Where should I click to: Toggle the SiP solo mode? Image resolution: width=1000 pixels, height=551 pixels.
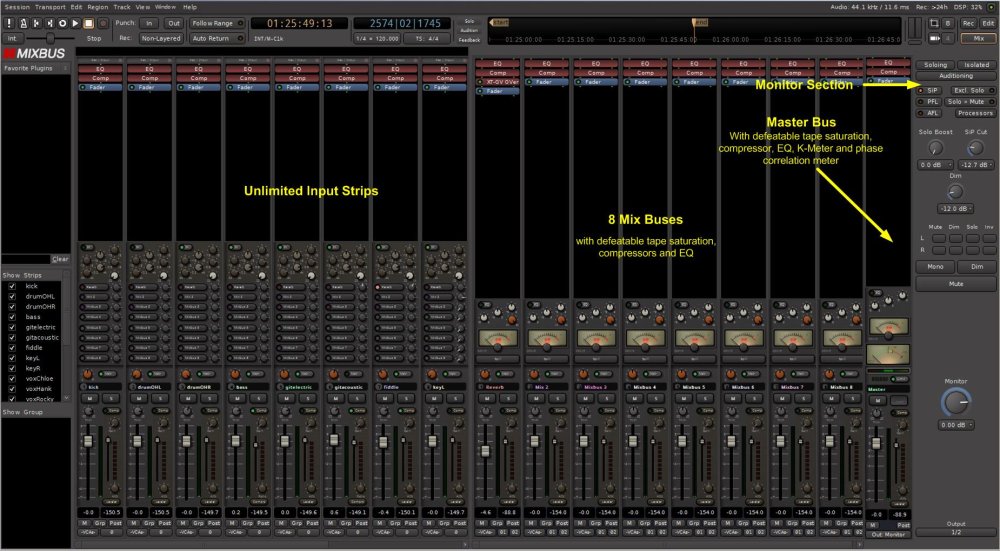tap(929, 91)
